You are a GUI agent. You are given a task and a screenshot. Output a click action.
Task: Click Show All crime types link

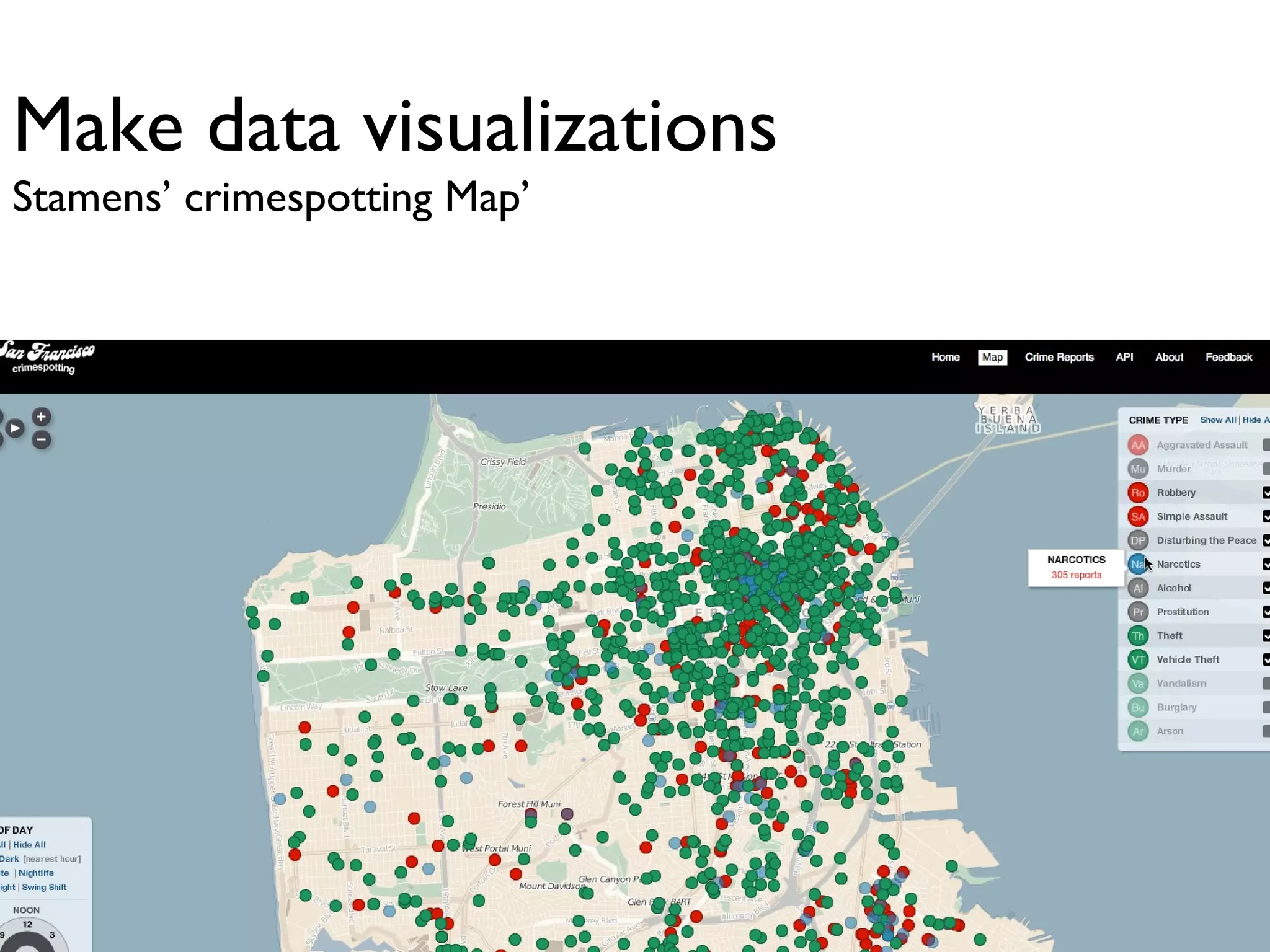pyautogui.click(x=1218, y=420)
